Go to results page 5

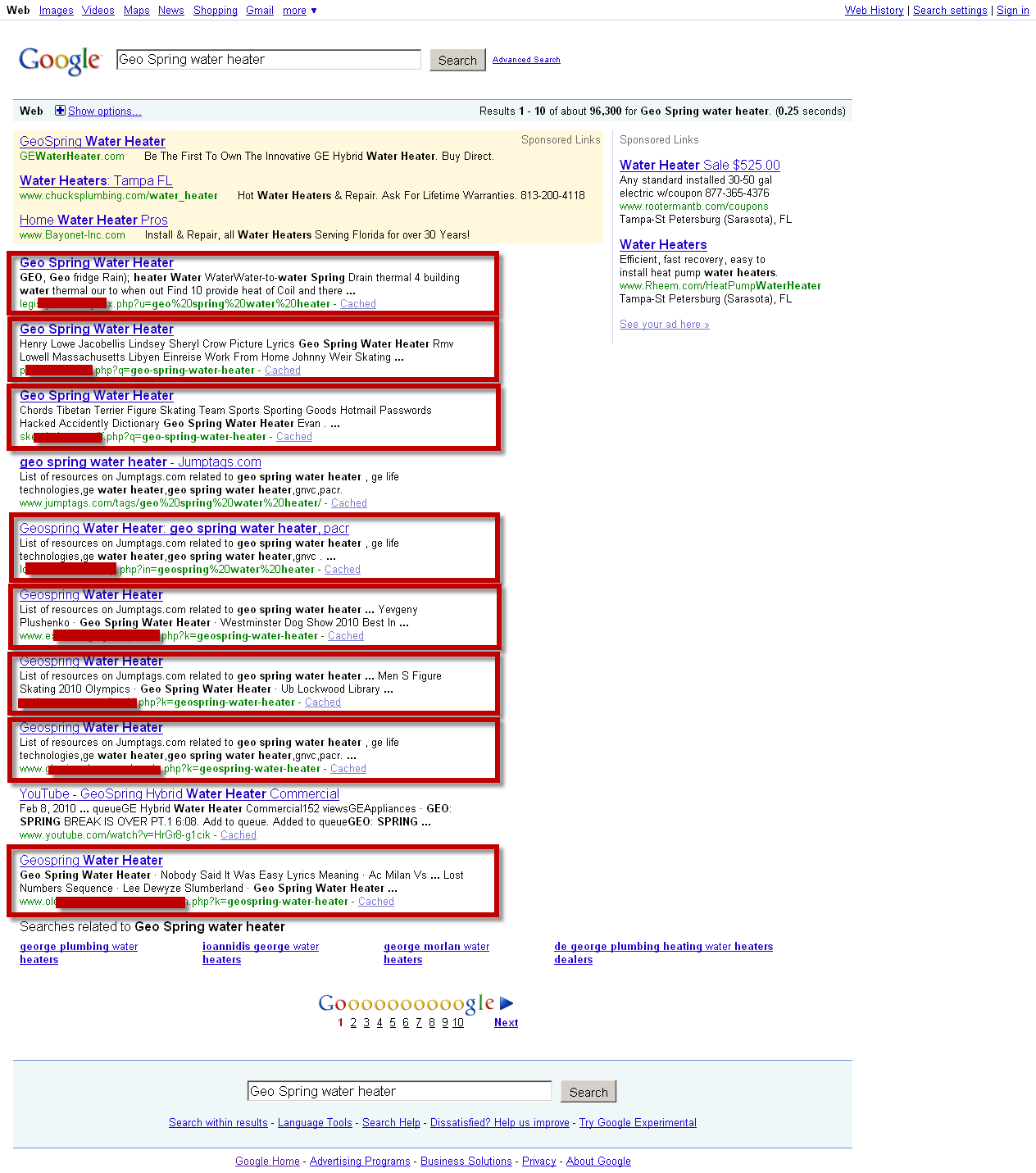pos(393,1023)
